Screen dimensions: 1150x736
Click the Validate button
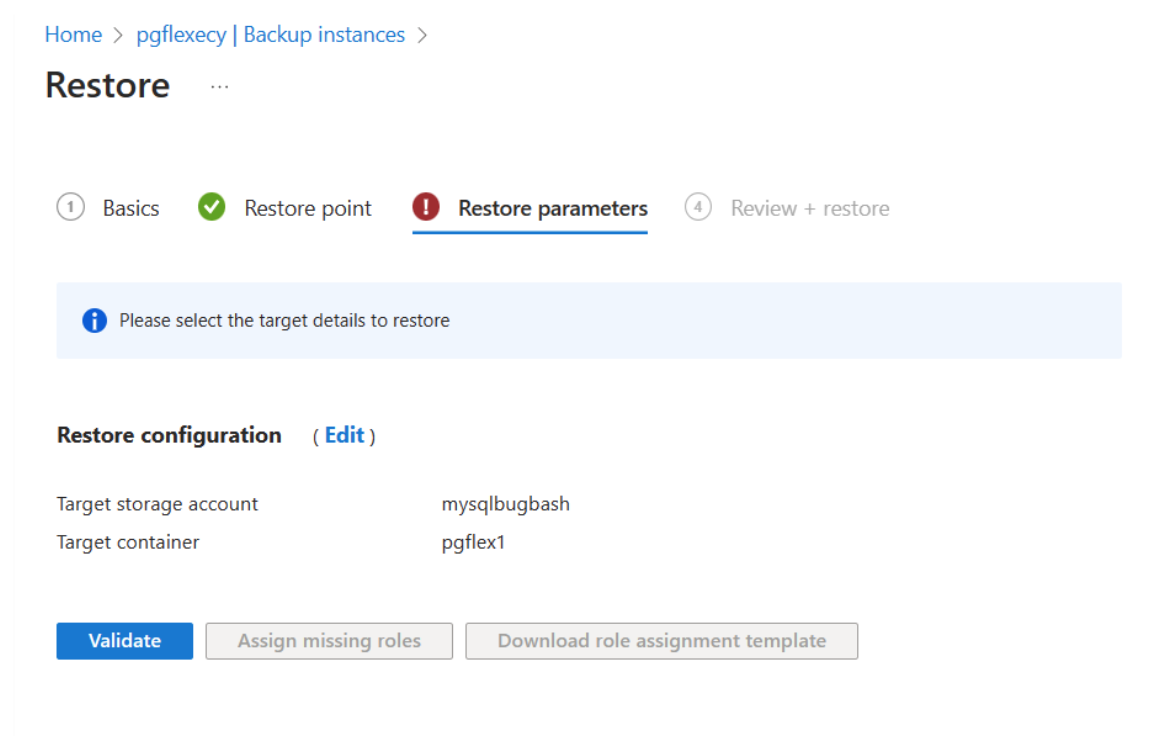click(x=125, y=641)
